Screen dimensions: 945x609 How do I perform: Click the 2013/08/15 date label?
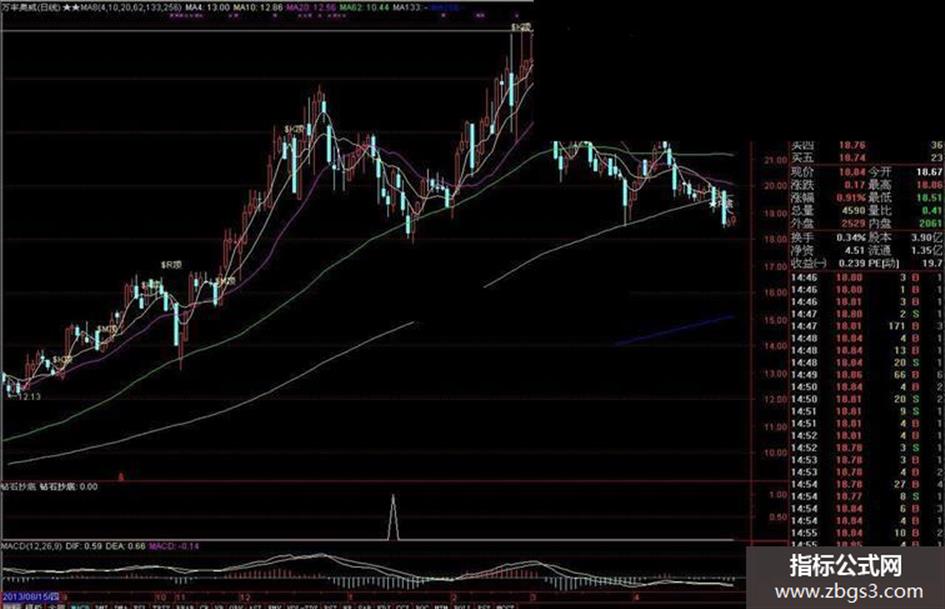[x=30, y=596]
